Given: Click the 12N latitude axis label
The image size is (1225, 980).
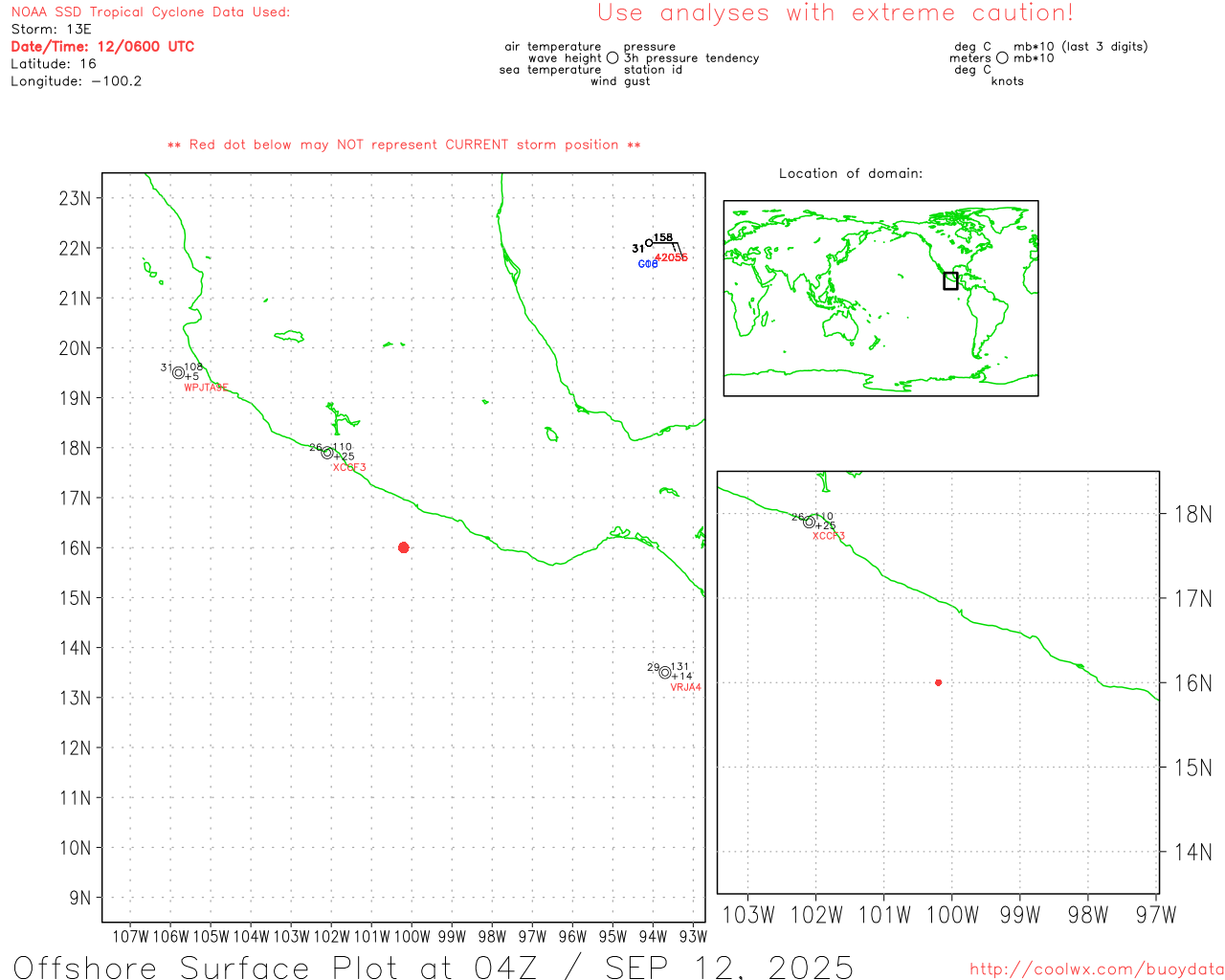Looking at the screenshot, I should tap(75, 748).
